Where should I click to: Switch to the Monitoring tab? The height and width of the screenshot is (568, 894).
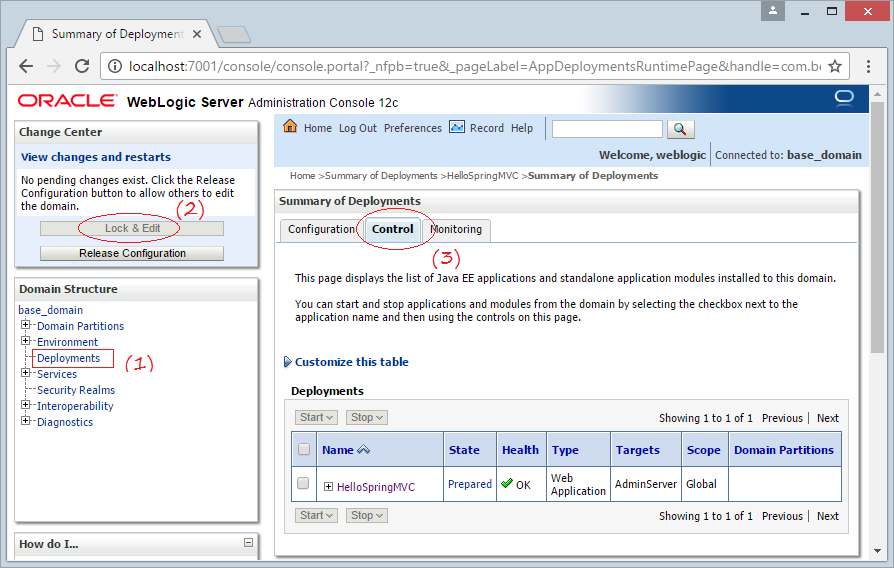[x=456, y=229]
